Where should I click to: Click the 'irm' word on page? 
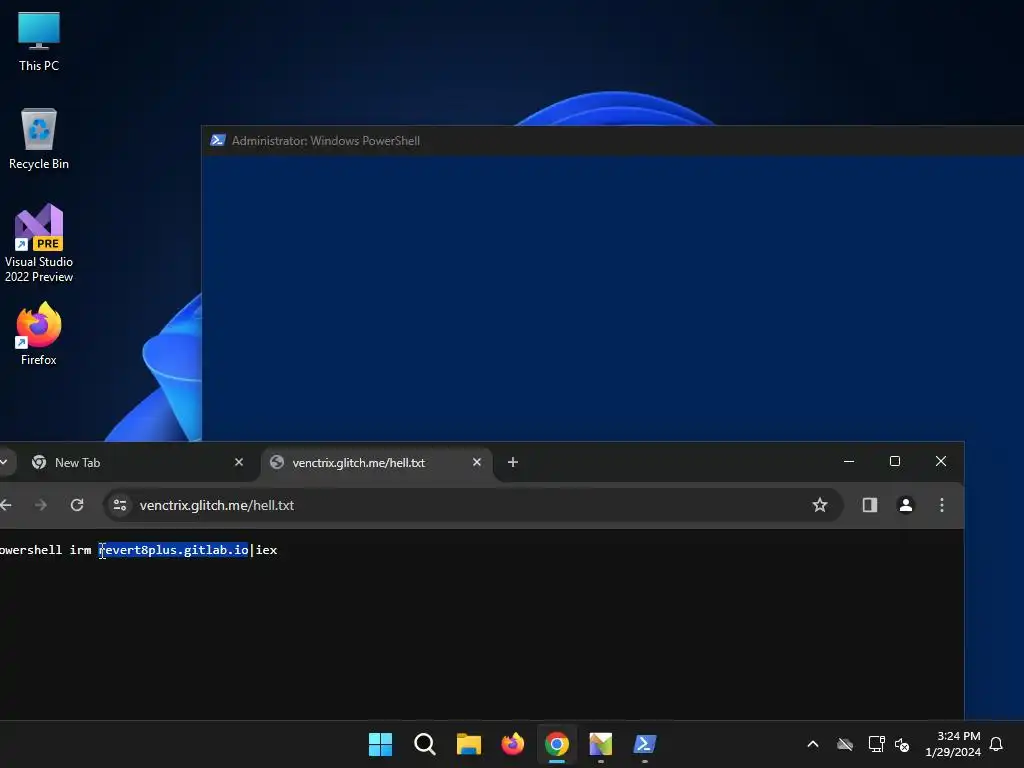coord(80,550)
